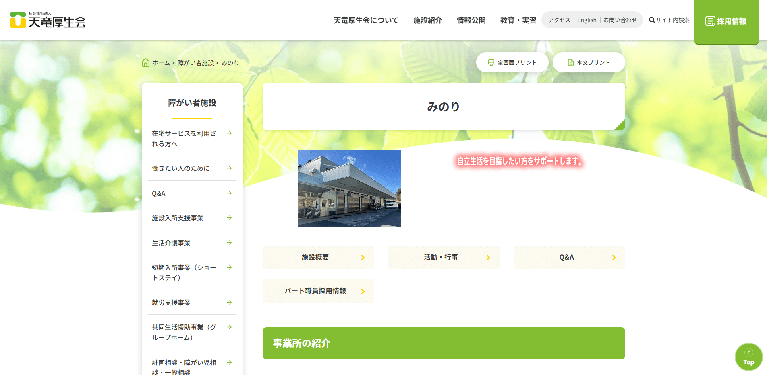Image resolution: width=767 pixels, height=375 pixels.
Task: Open the facility building photo
Action: tap(349, 188)
